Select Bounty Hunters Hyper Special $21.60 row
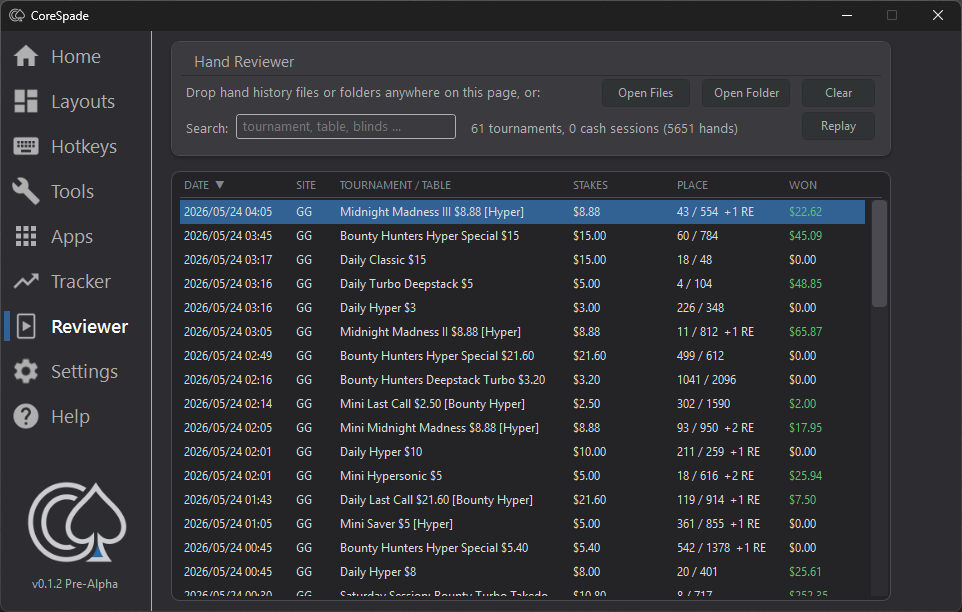Image resolution: width=962 pixels, height=612 pixels. pyautogui.click(x=522, y=356)
